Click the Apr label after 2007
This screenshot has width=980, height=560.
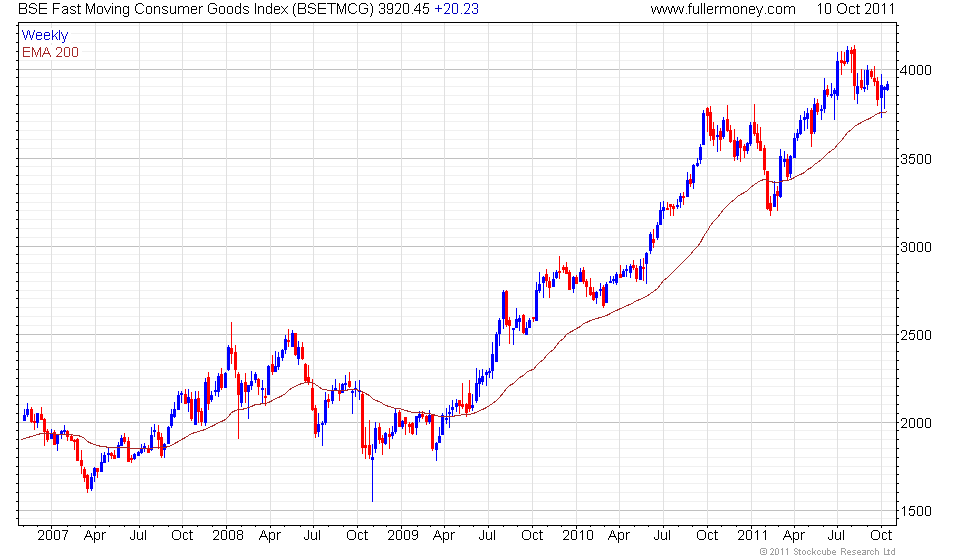coord(95,536)
